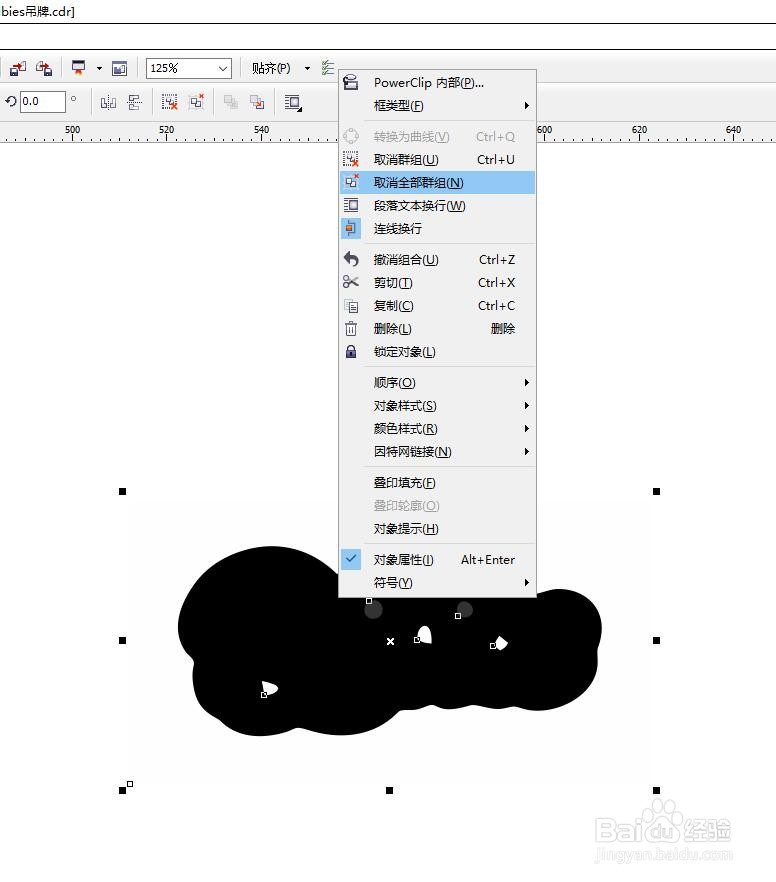This screenshot has width=776, height=882.
Task: Click the selection center X marker
Action: 390,641
